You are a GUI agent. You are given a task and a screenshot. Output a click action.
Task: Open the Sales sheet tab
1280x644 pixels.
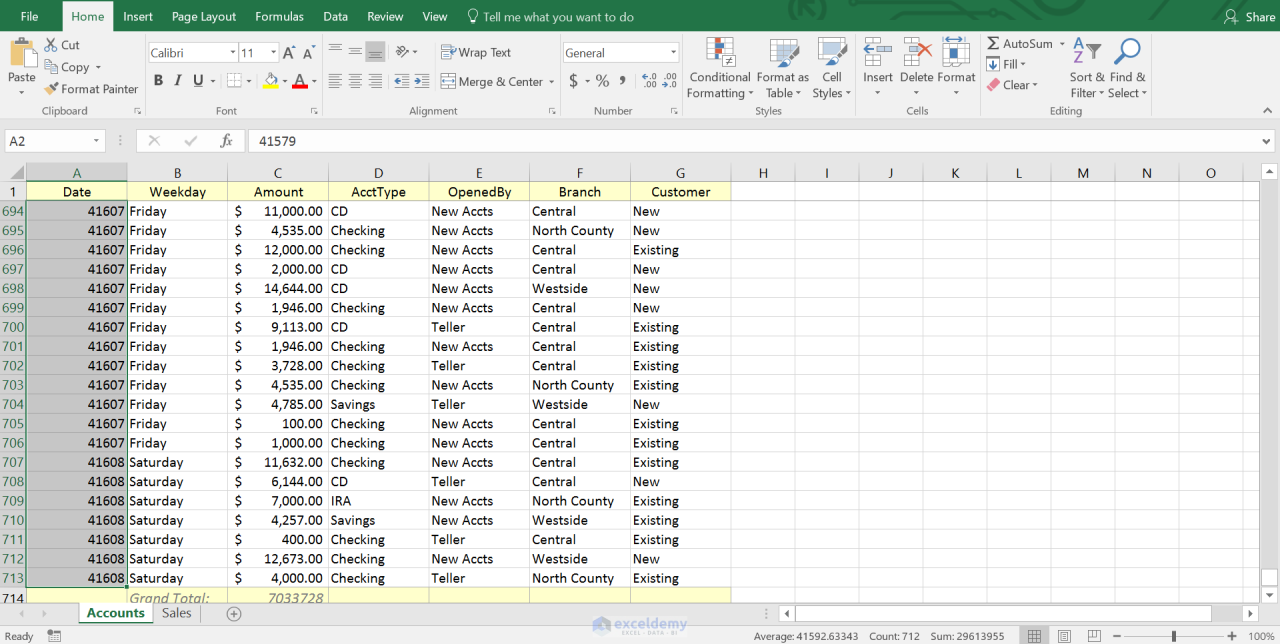pos(176,613)
